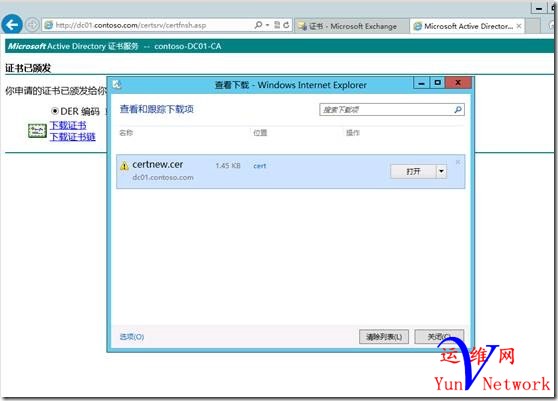Viewport: 558px width, 401px height.
Task: Click the browser forward arrow button
Action: (x=32, y=25)
